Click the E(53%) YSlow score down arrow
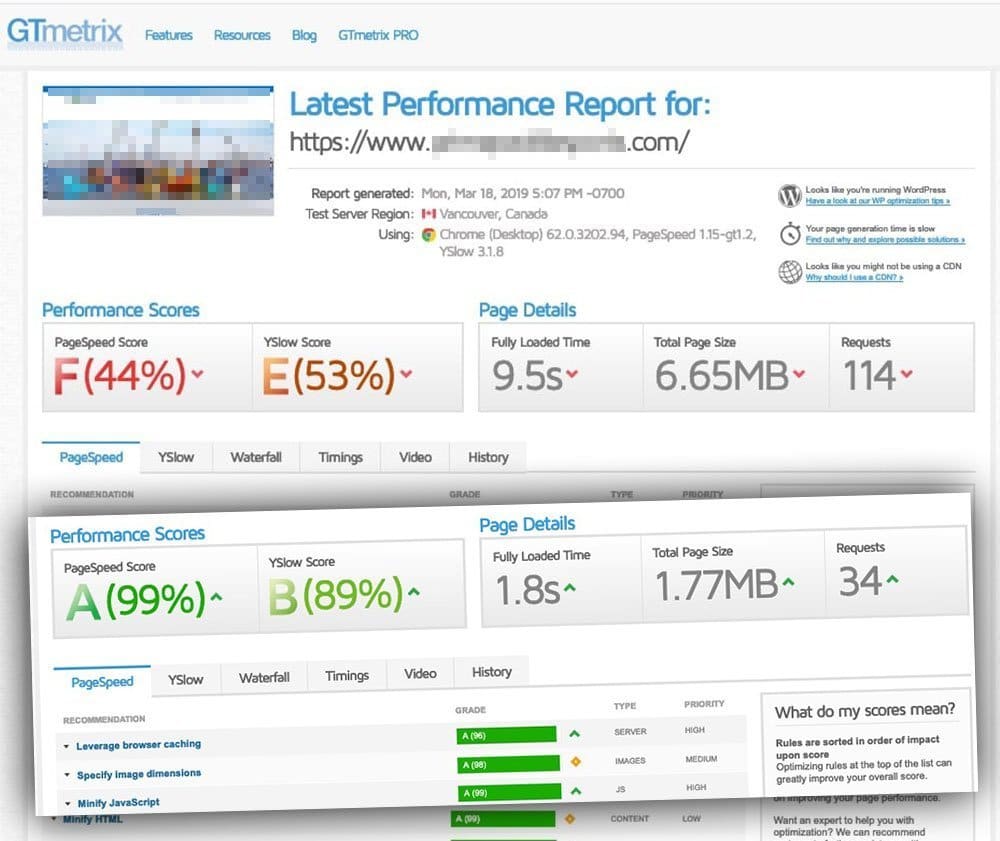The image size is (1000, 841). [406, 374]
